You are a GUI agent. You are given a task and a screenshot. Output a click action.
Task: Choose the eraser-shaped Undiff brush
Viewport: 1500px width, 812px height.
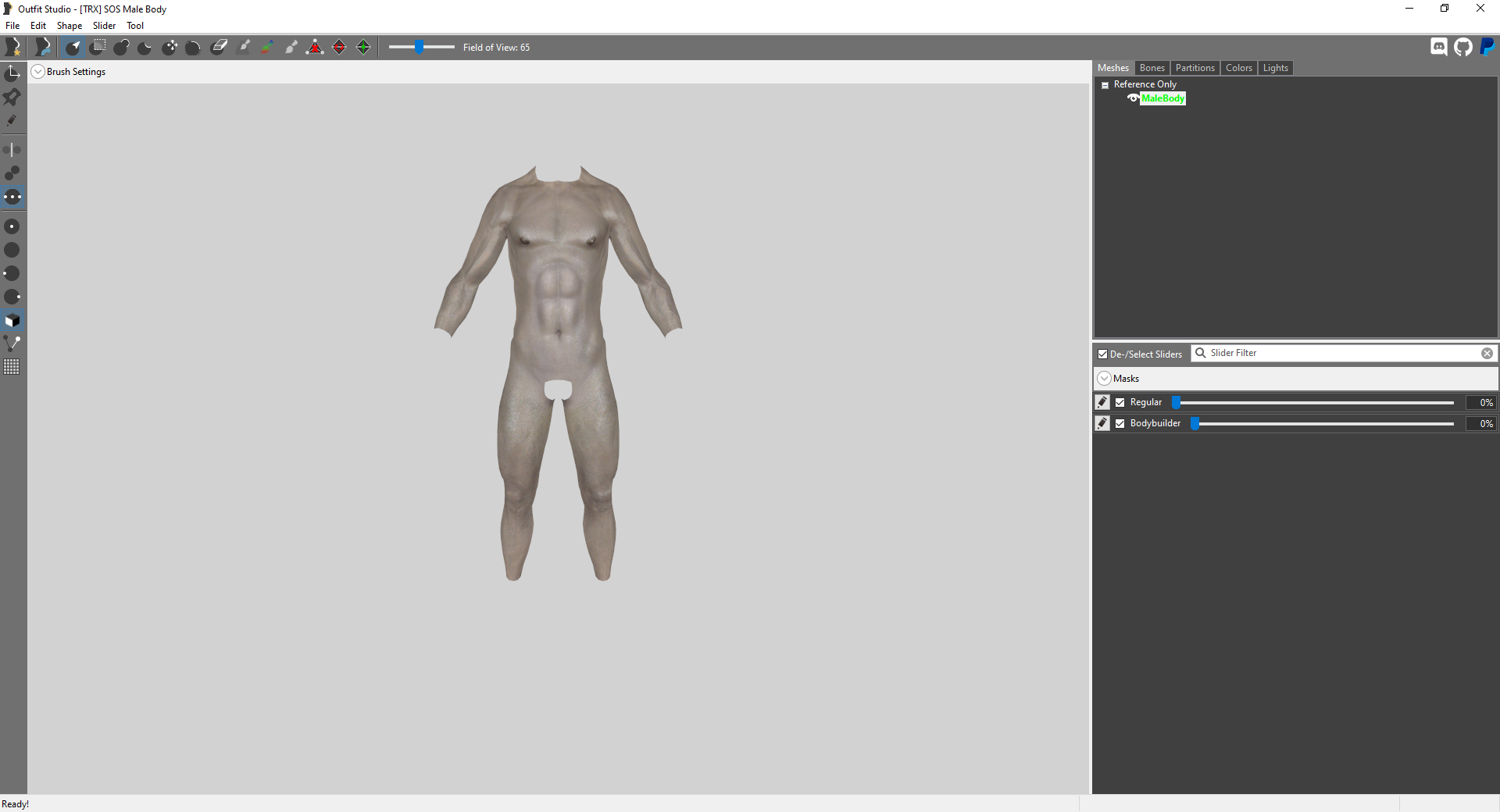(220, 48)
